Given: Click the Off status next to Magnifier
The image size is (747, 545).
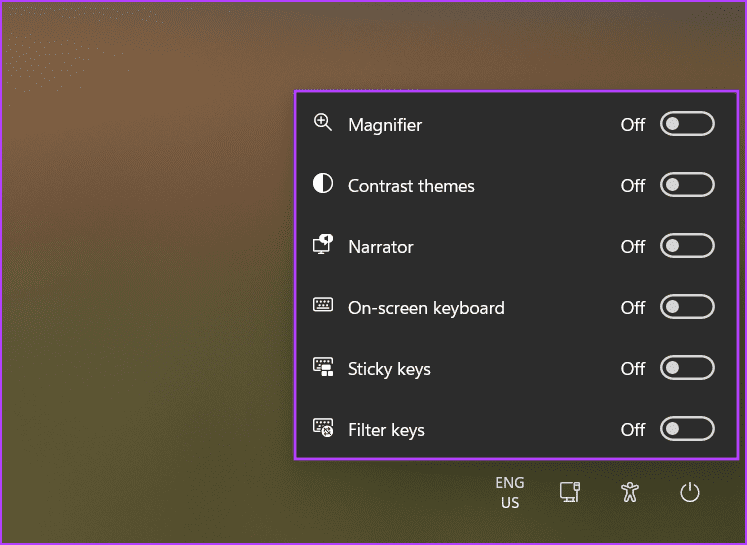Looking at the screenshot, I should (633, 125).
